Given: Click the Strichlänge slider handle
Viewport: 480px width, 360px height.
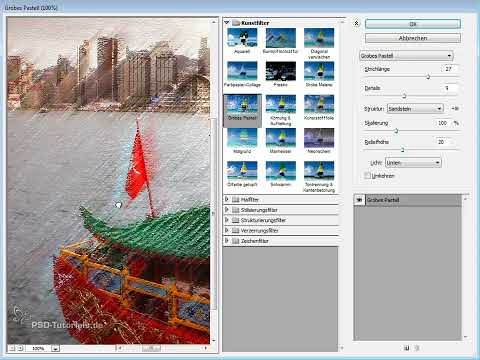Looking at the screenshot, I should click(x=428, y=77).
